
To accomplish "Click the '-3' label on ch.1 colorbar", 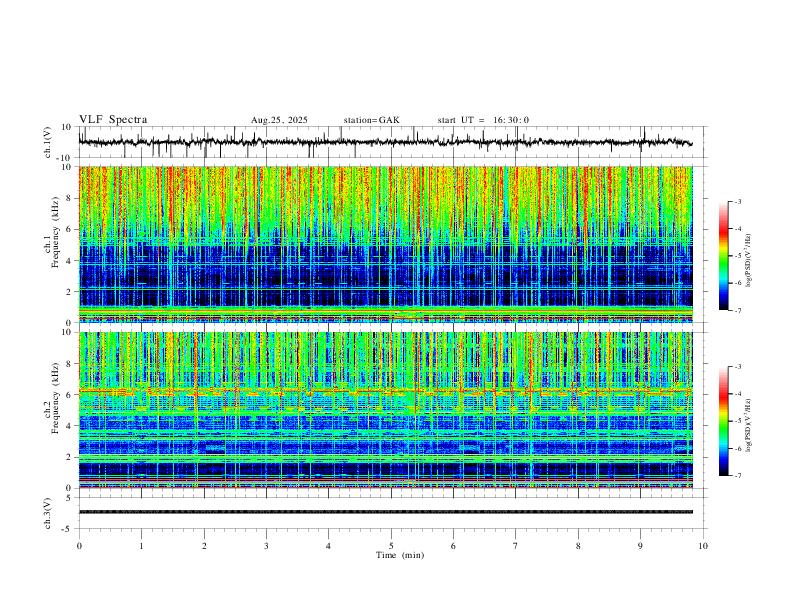I will tap(738, 201).
